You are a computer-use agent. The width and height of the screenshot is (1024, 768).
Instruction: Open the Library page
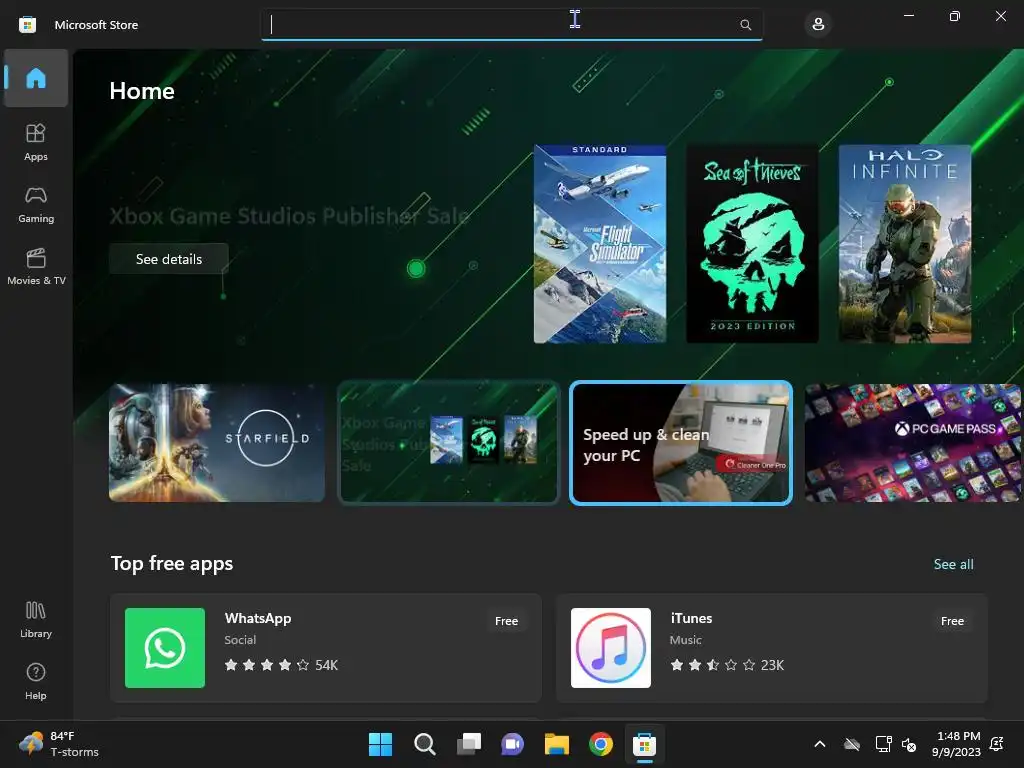pos(36,619)
